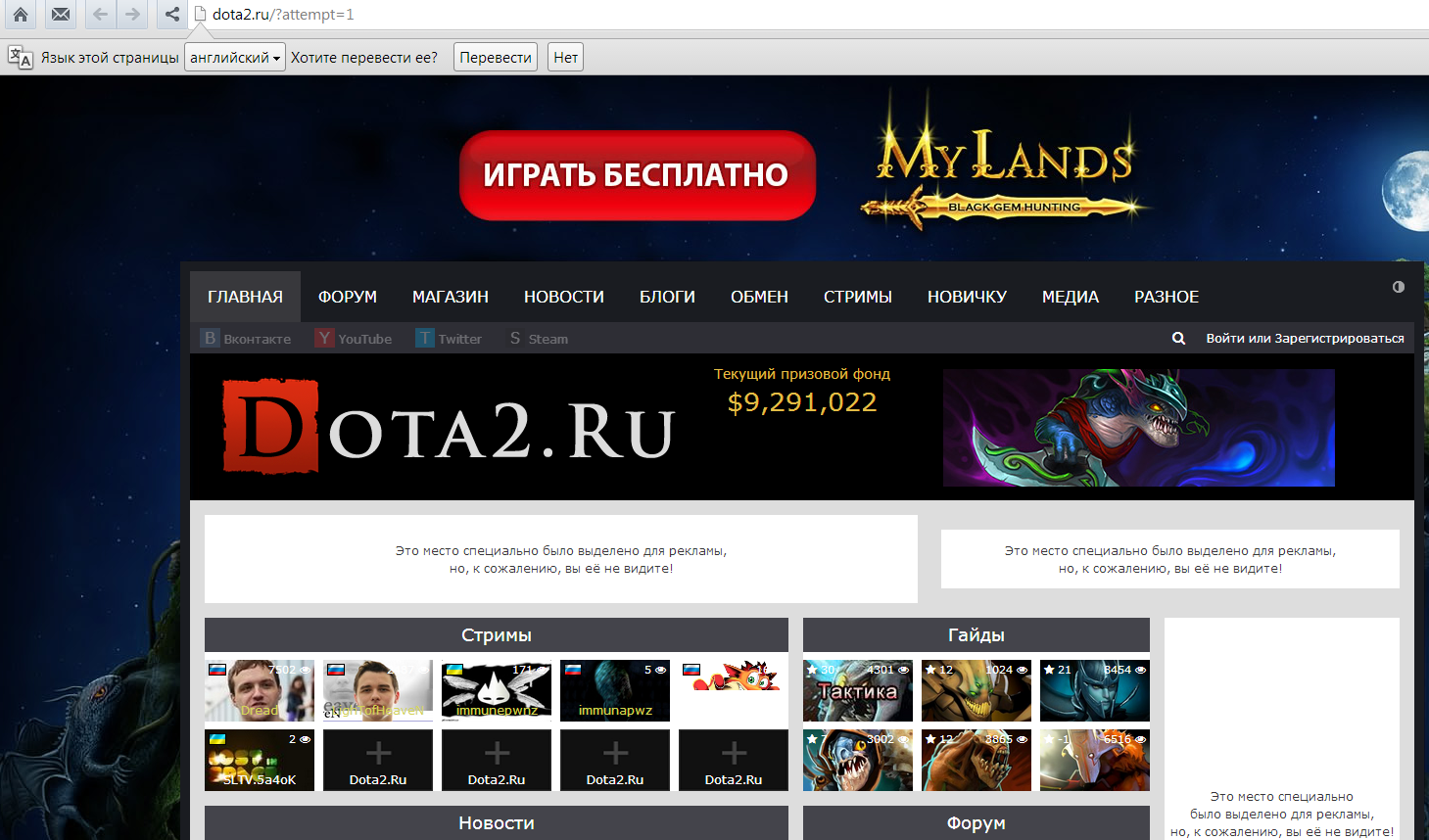Open the guide thumbnail with 1024 views
Image resolution: width=1429 pixels, height=840 pixels.
[x=976, y=690]
